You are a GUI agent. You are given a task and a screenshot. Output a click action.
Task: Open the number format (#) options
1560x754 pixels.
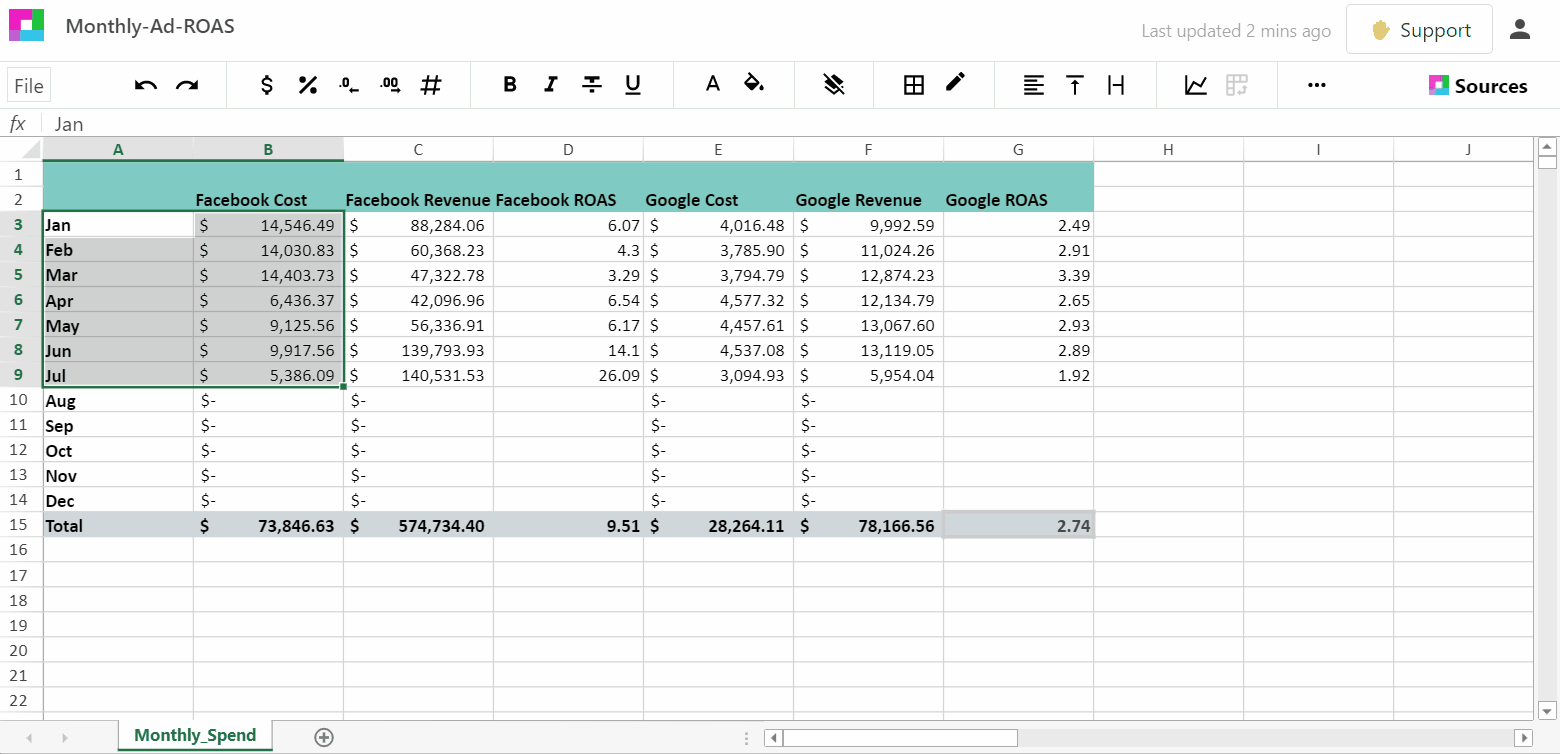tap(431, 85)
